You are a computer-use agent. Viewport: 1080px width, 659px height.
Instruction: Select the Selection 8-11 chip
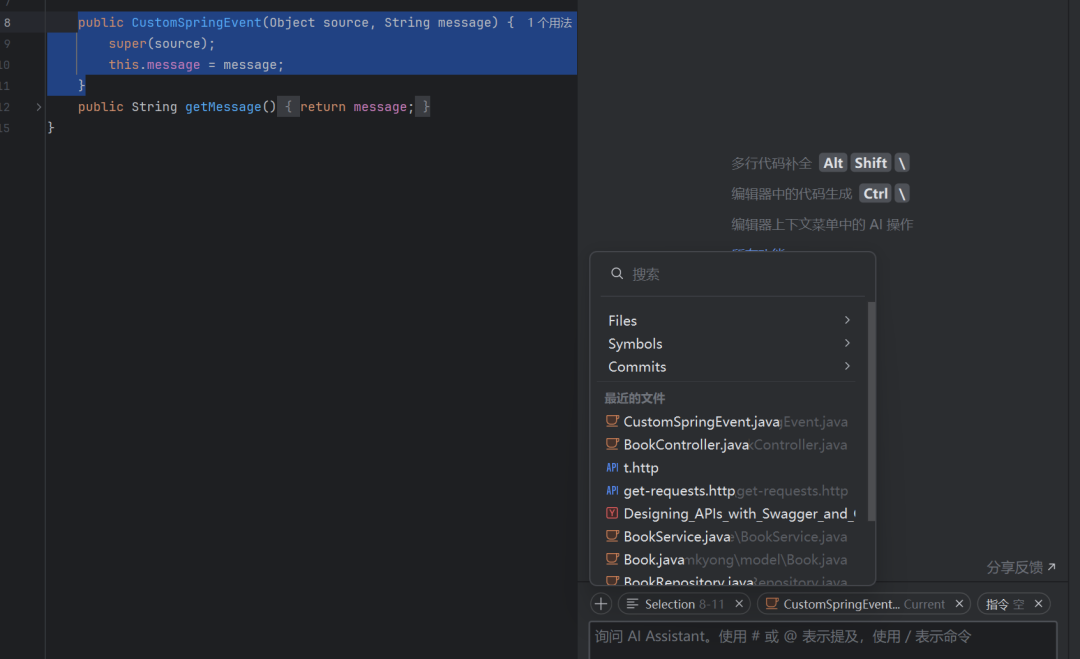(x=684, y=604)
